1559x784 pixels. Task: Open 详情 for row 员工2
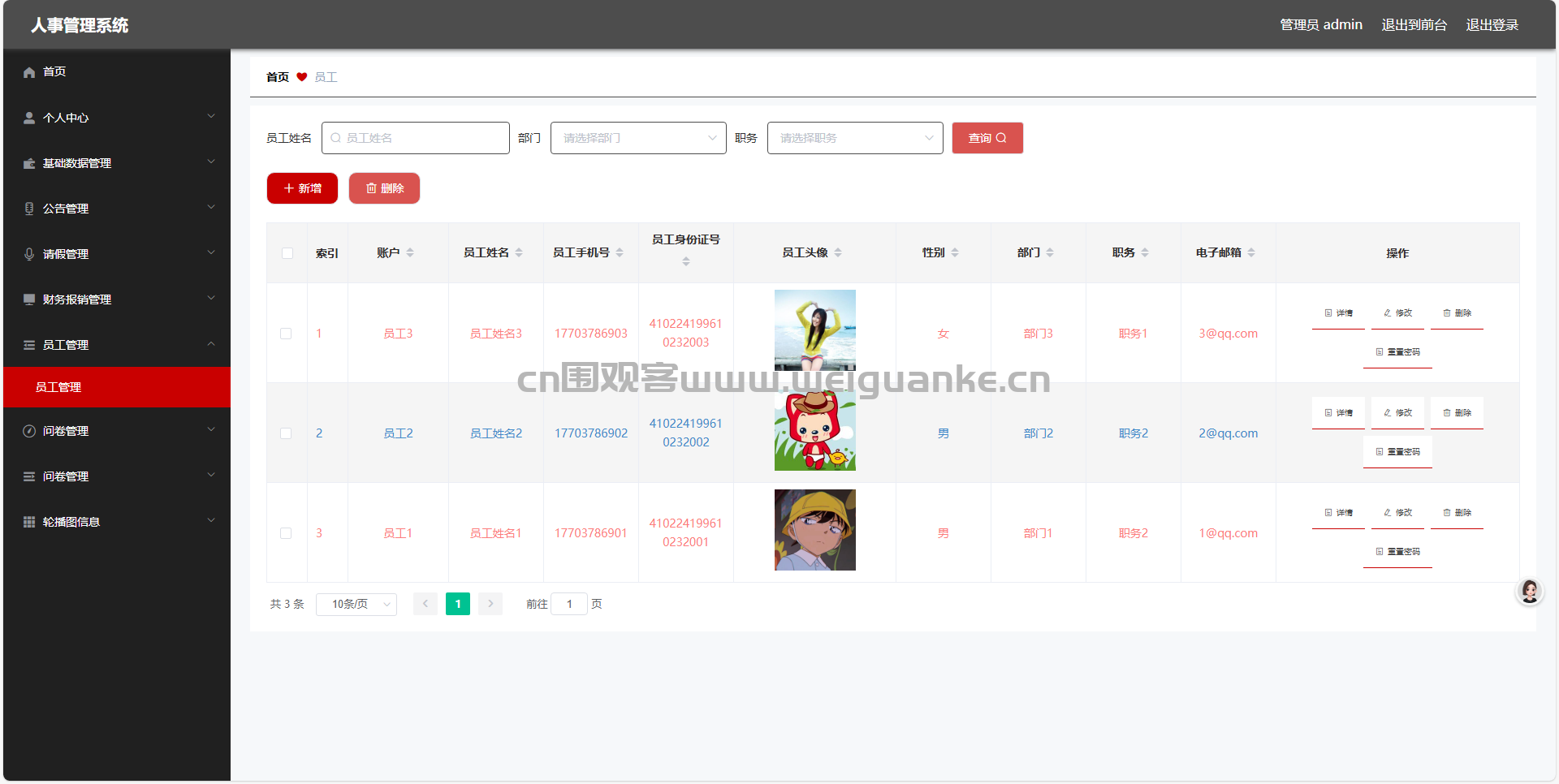(1338, 413)
